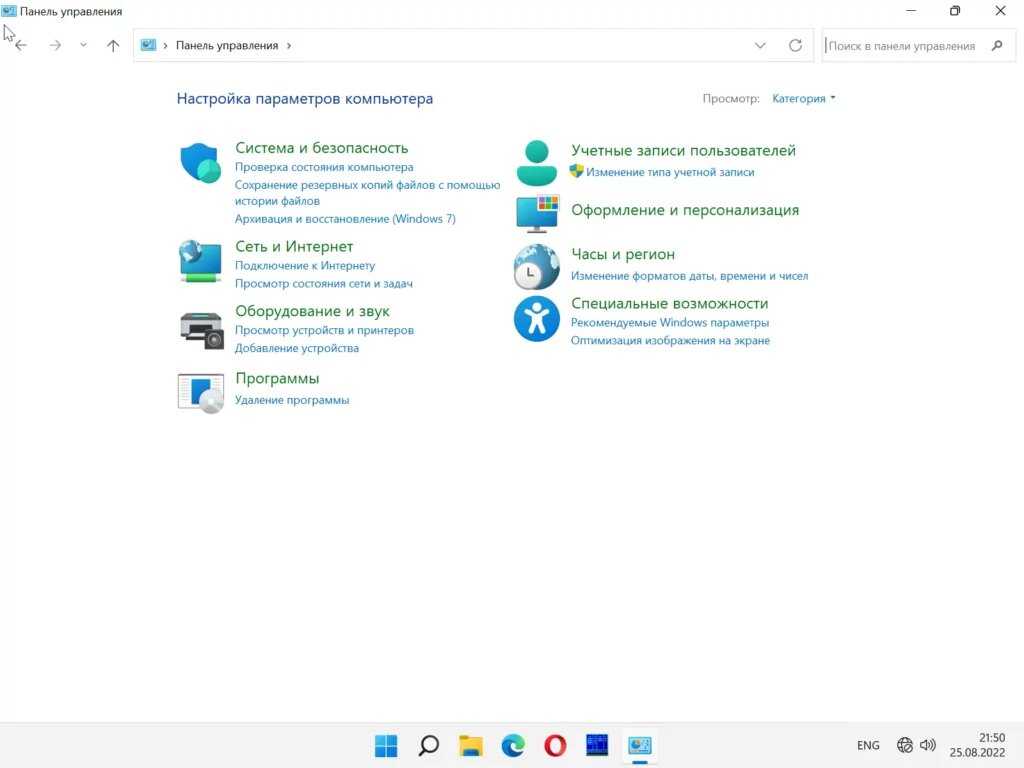The height and width of the screenshot is (768, 1024).
Task: Open the Windows Start menu
Action: click(386, 745)
